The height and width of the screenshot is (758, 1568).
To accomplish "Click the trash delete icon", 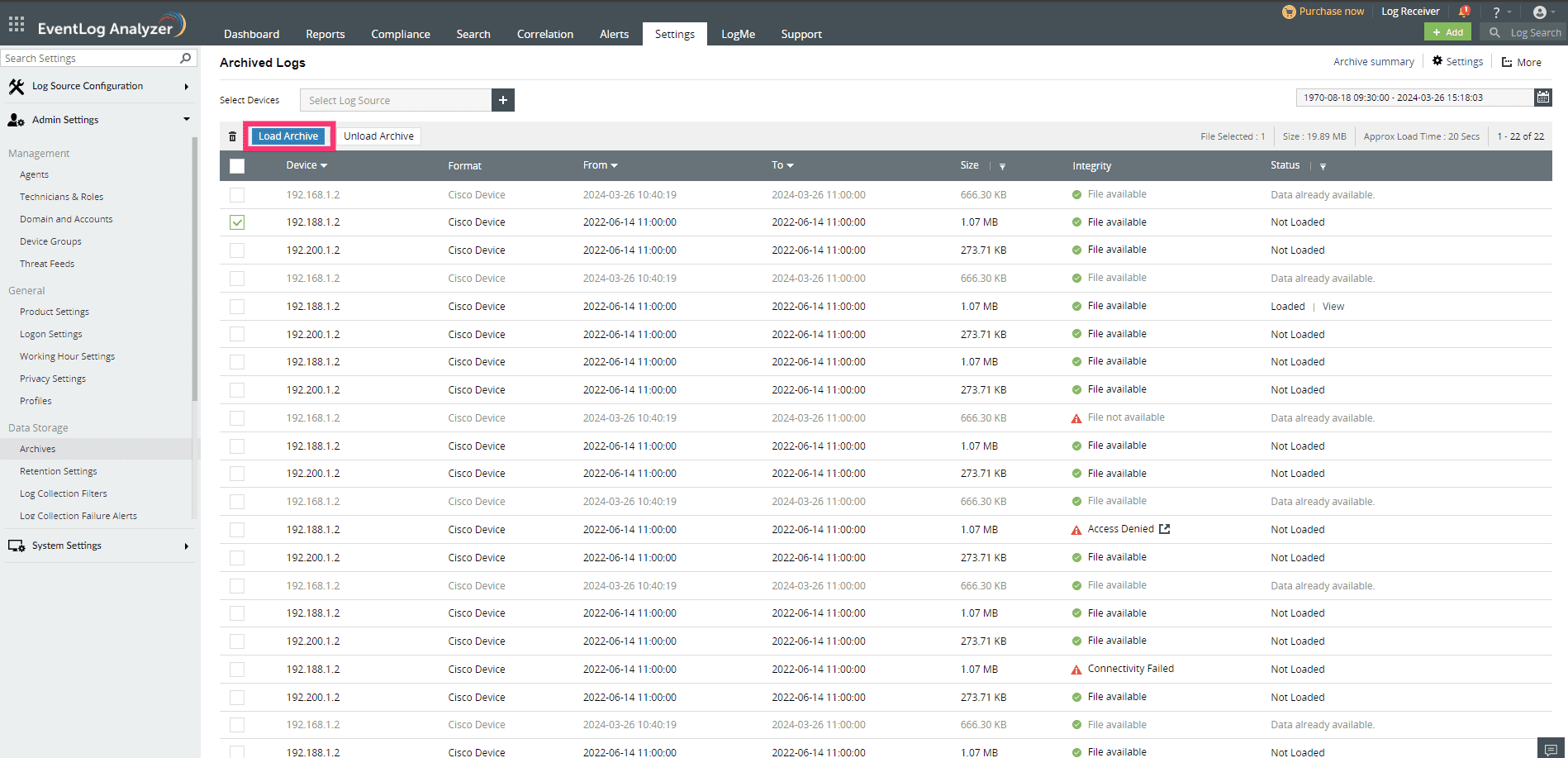I will 232,136.
